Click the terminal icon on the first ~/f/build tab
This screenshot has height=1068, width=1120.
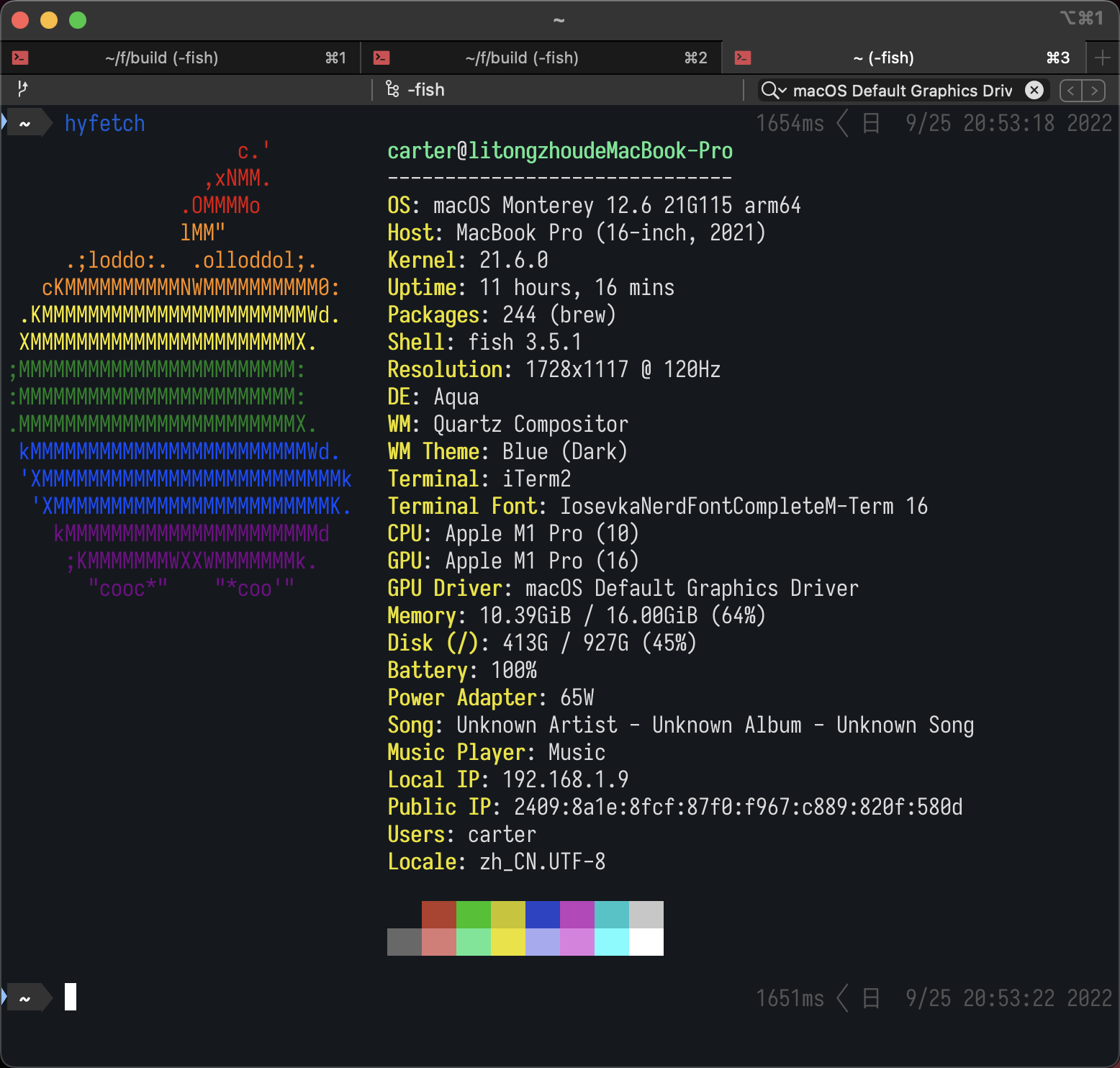pyautogui.click(x=20, y=58)
